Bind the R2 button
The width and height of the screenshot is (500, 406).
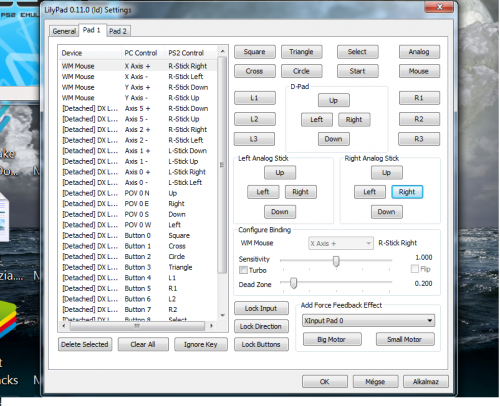[x=419, y=119]
